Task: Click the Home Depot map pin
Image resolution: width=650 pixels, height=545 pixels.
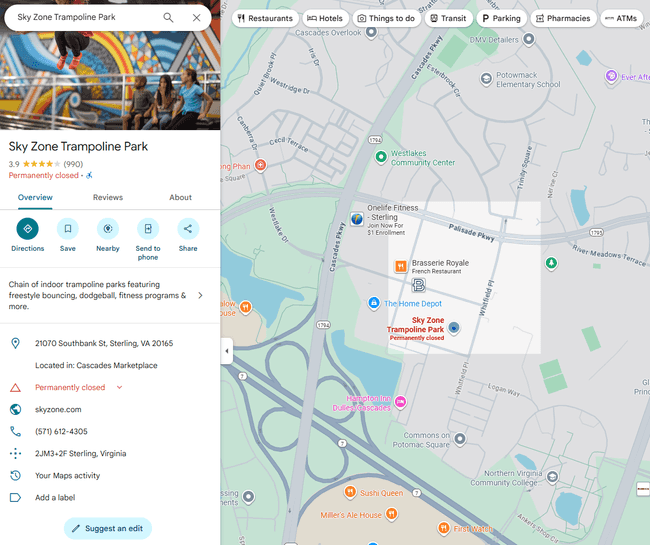Action: [374, 303]
